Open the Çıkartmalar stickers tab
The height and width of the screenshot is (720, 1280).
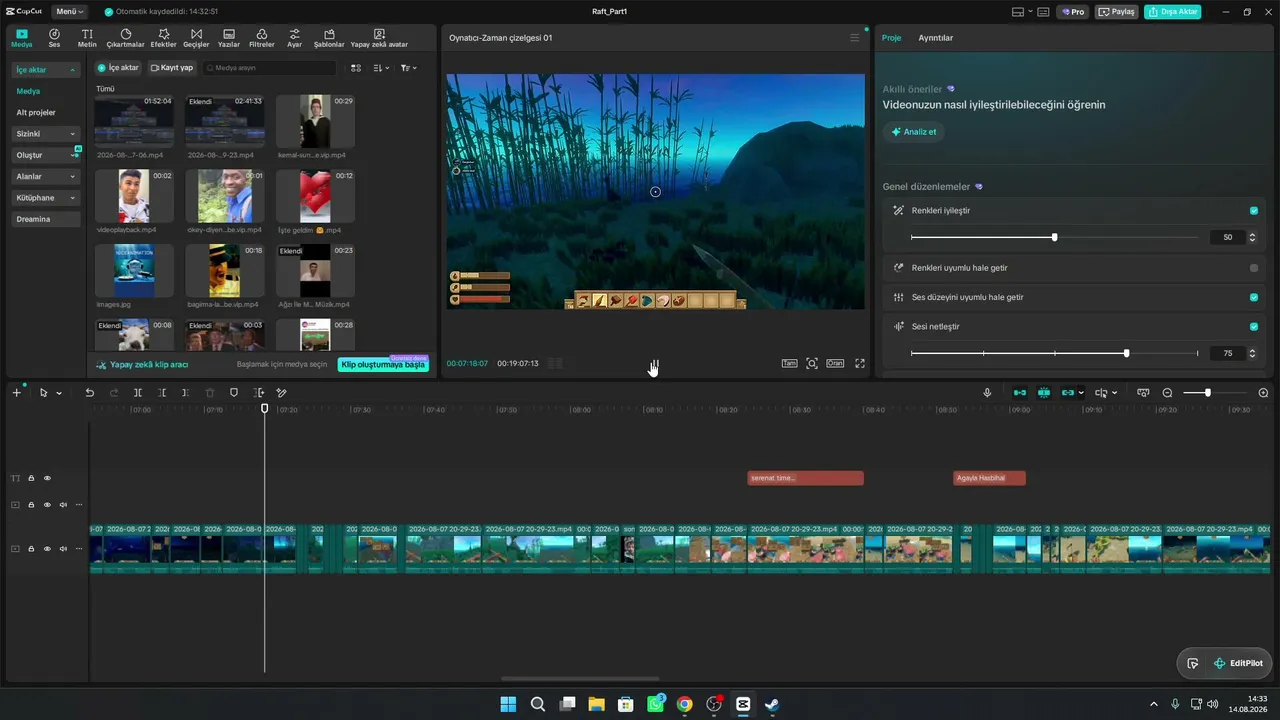point(125,38)
